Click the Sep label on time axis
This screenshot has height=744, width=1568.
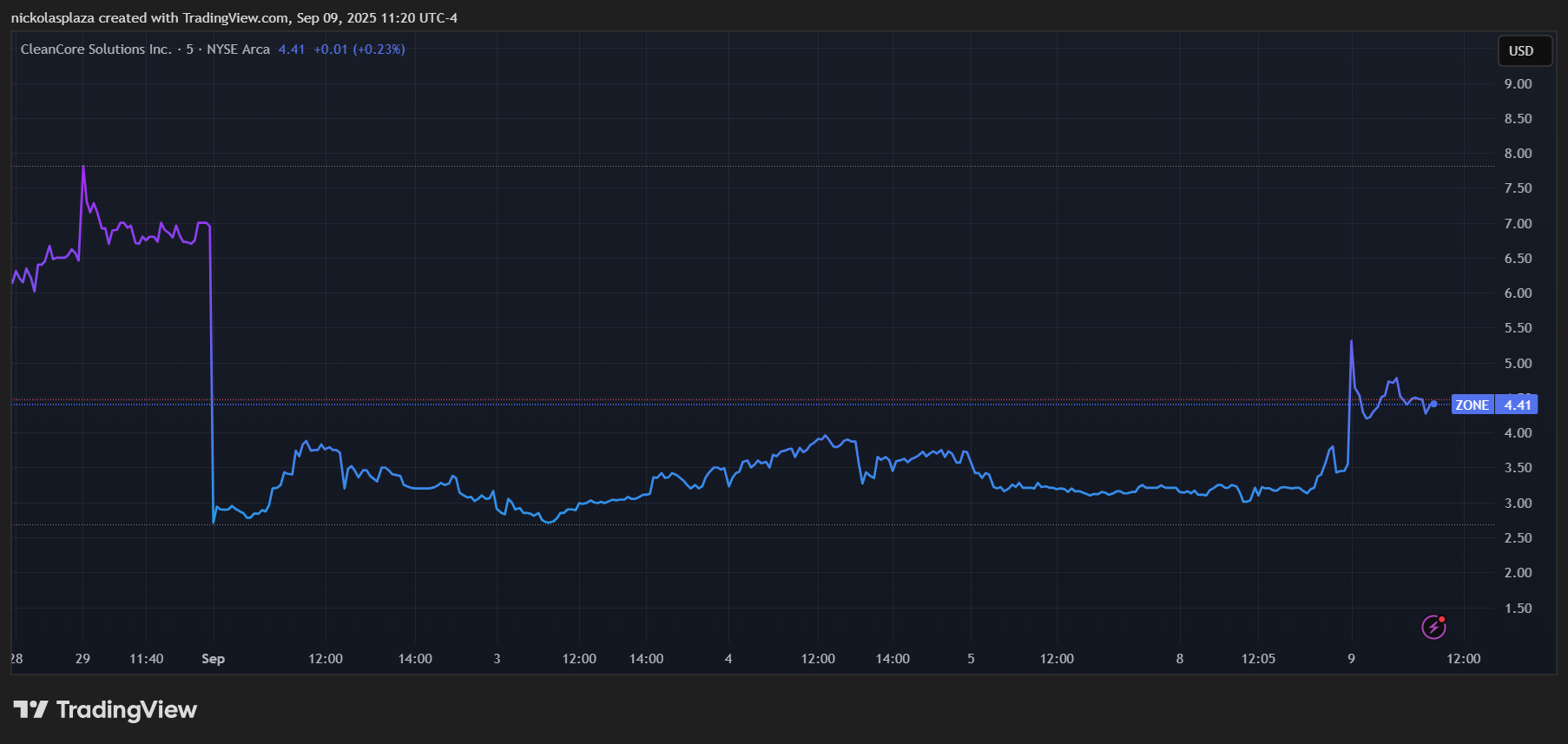[x=213, y=659]
